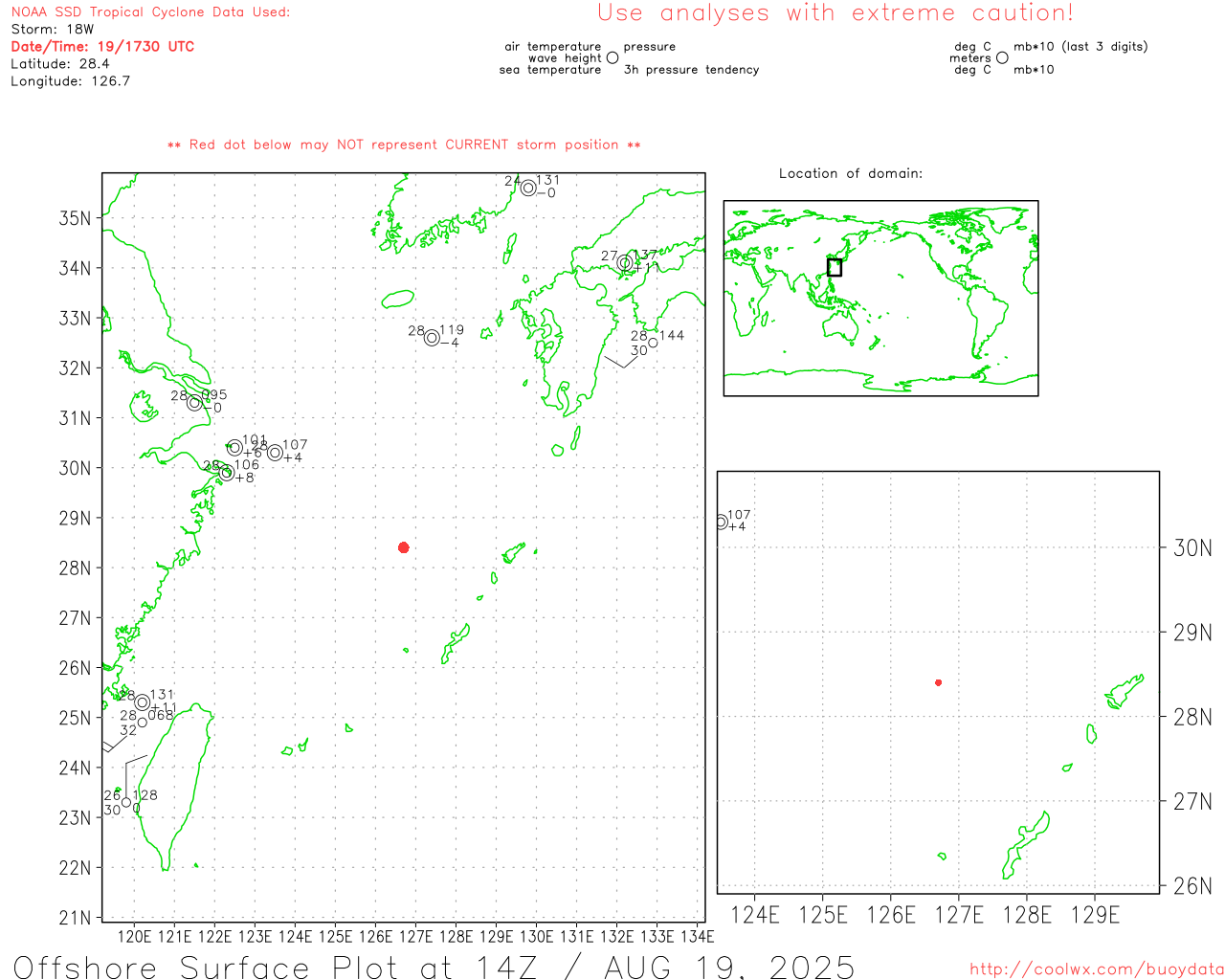This screenshot has width=1225, height=980.
Task: Click the 'air temperature' legend label
Action: (553, 47)
